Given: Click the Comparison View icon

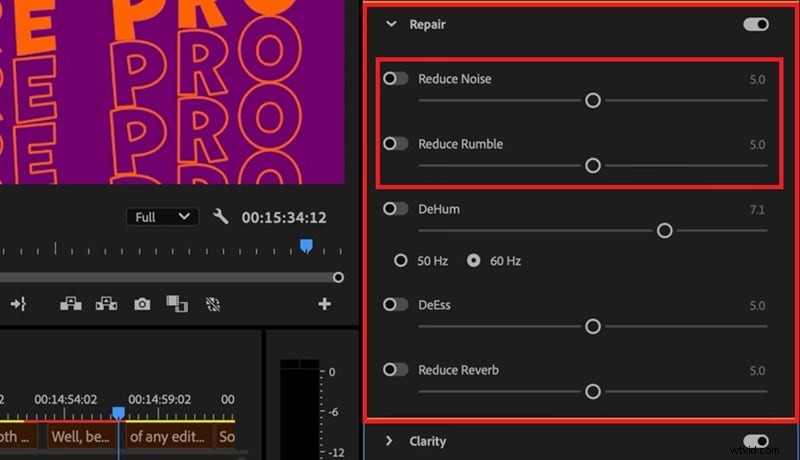Looking at the screenshot, I should 177,304.
